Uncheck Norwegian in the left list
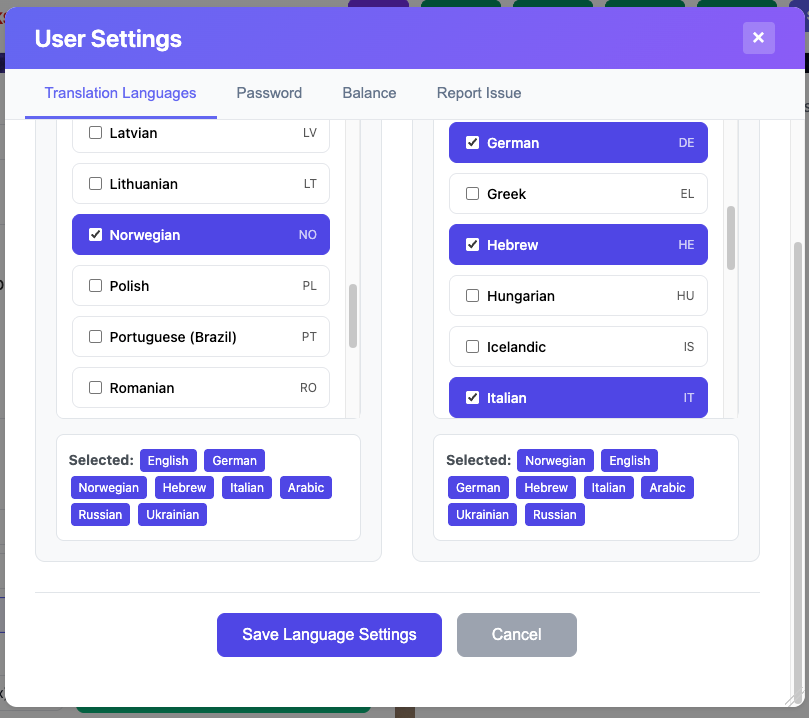 tap(96, 235)
